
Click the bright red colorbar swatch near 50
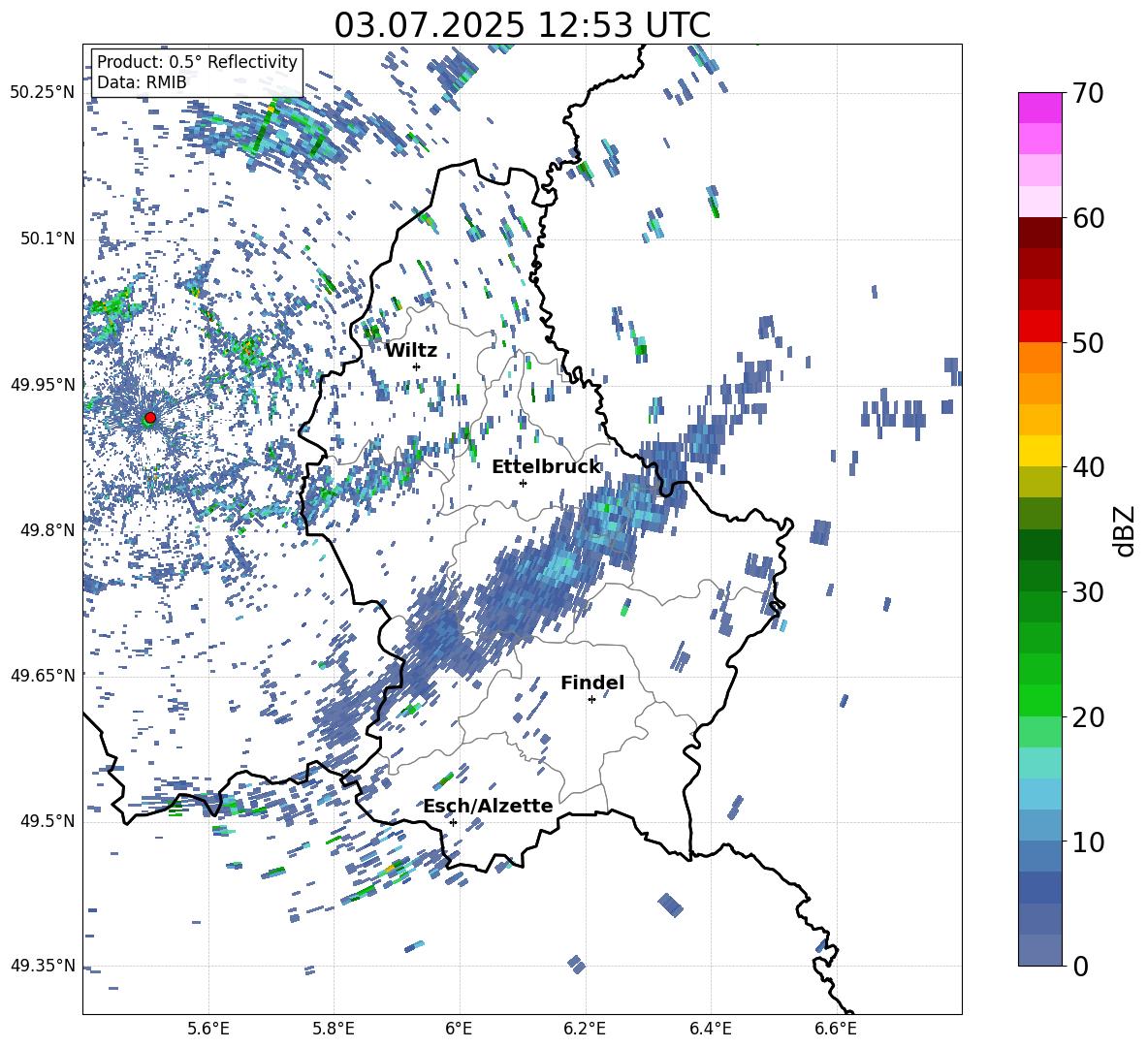point(1039,327)
